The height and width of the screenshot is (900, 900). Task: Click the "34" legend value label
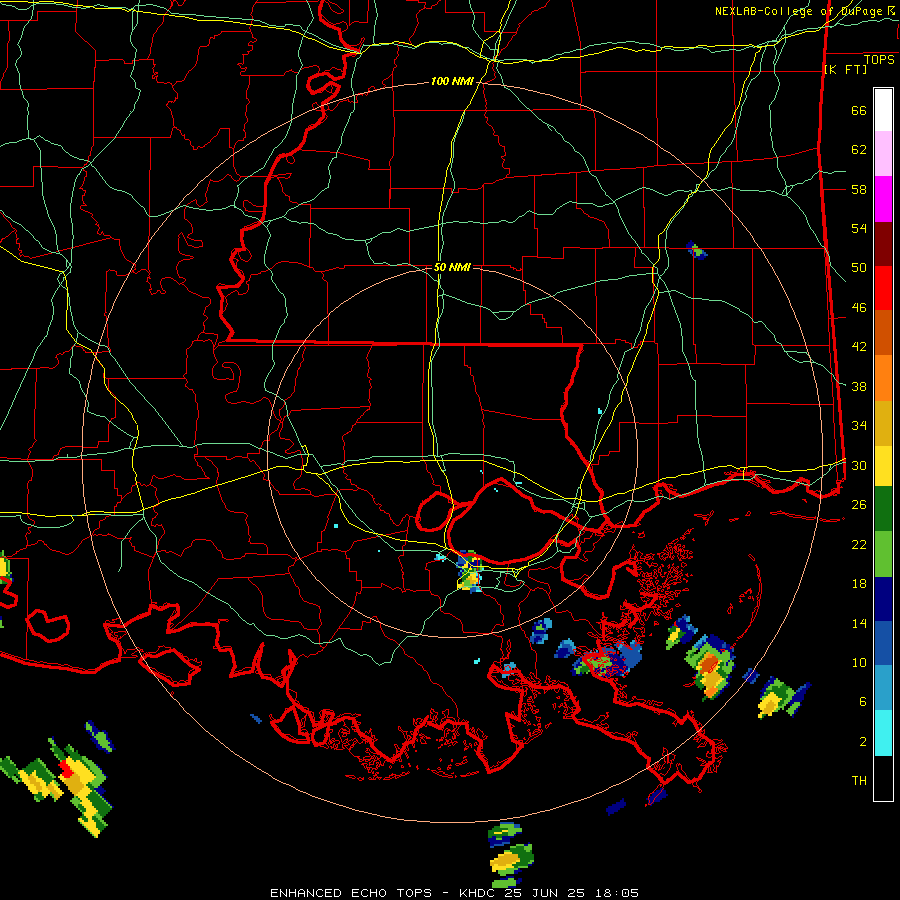point(859,426)
